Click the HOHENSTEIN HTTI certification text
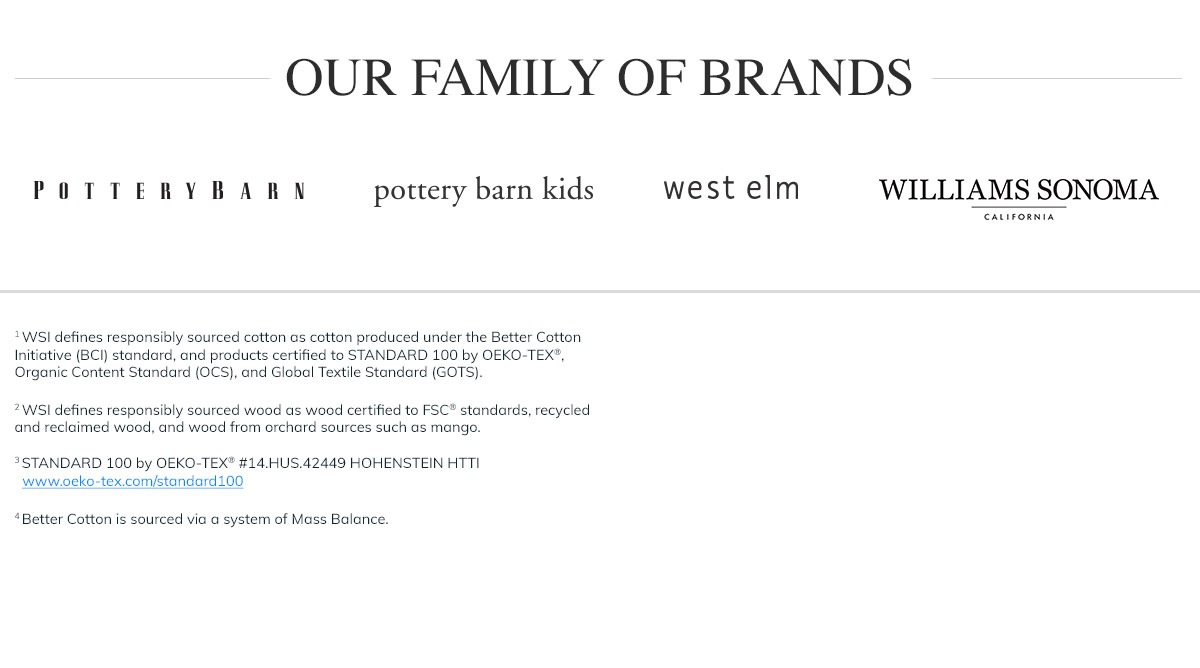Image resolution: width=1200 pixels, height=668 pixels. [414, 463]
